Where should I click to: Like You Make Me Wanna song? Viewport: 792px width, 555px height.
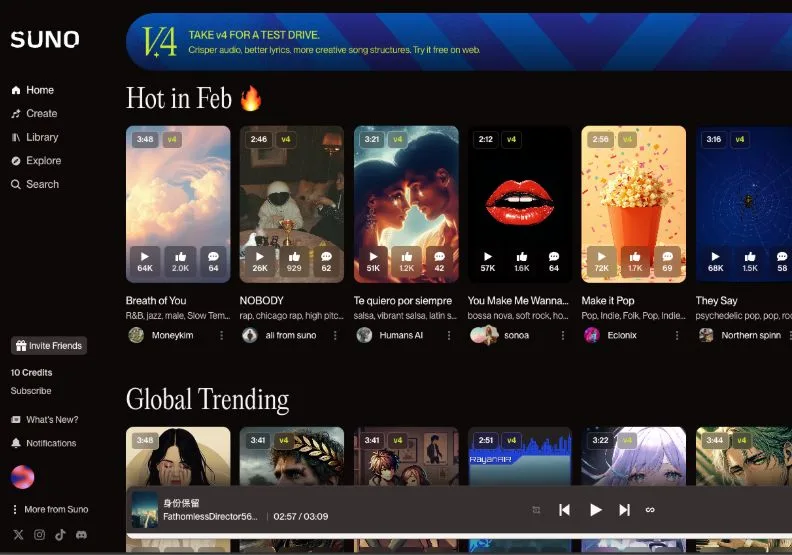coord(522,262)
